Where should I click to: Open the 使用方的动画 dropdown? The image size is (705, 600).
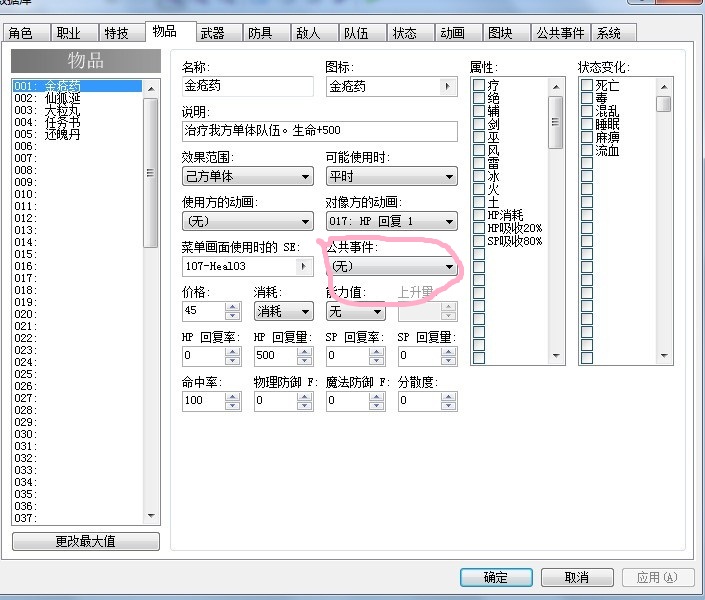pos(248,221)
